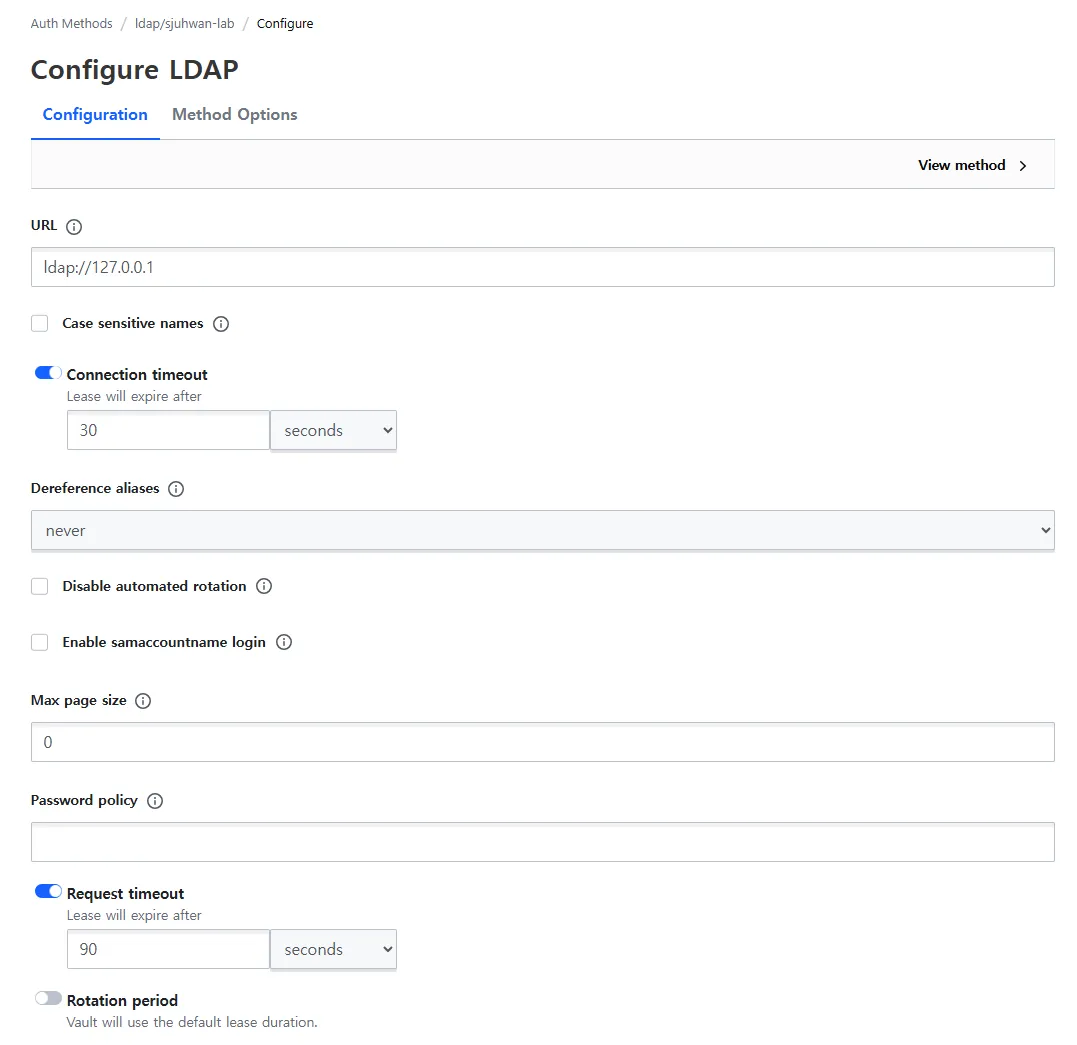The height and width of the screenshot is (1045, 1077).
Task: Select the Configuration tab
Action: pos(95,115)
